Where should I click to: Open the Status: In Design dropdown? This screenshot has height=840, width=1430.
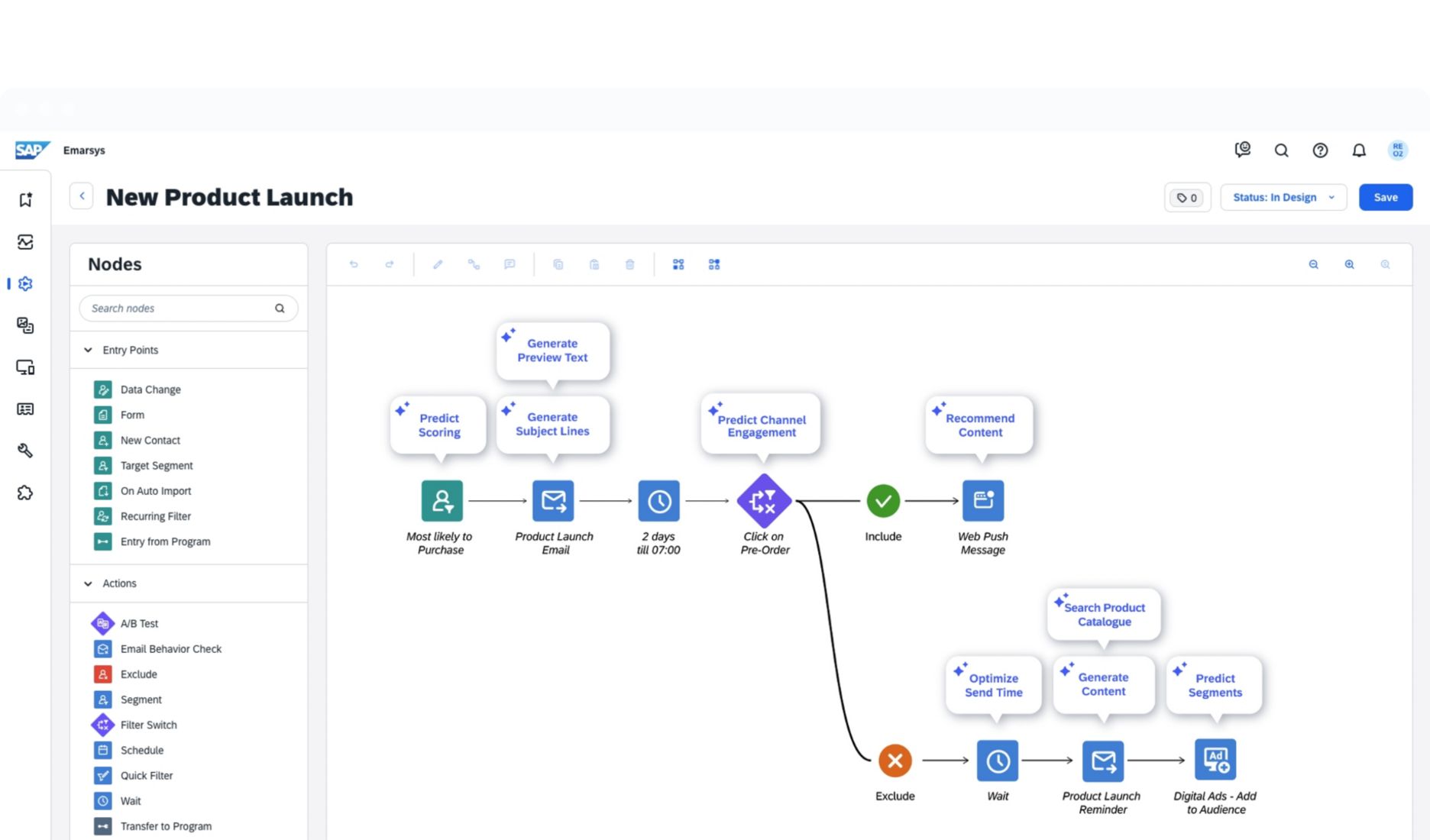1283,197
